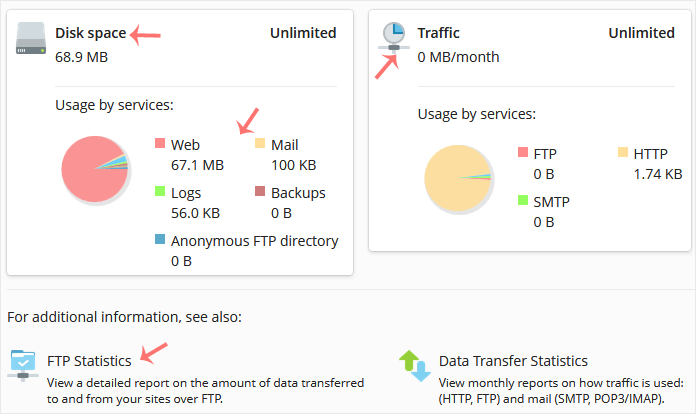Viewport: 696px width, 414px height.
Task: Click the Traffic heading
Action: 438,33
